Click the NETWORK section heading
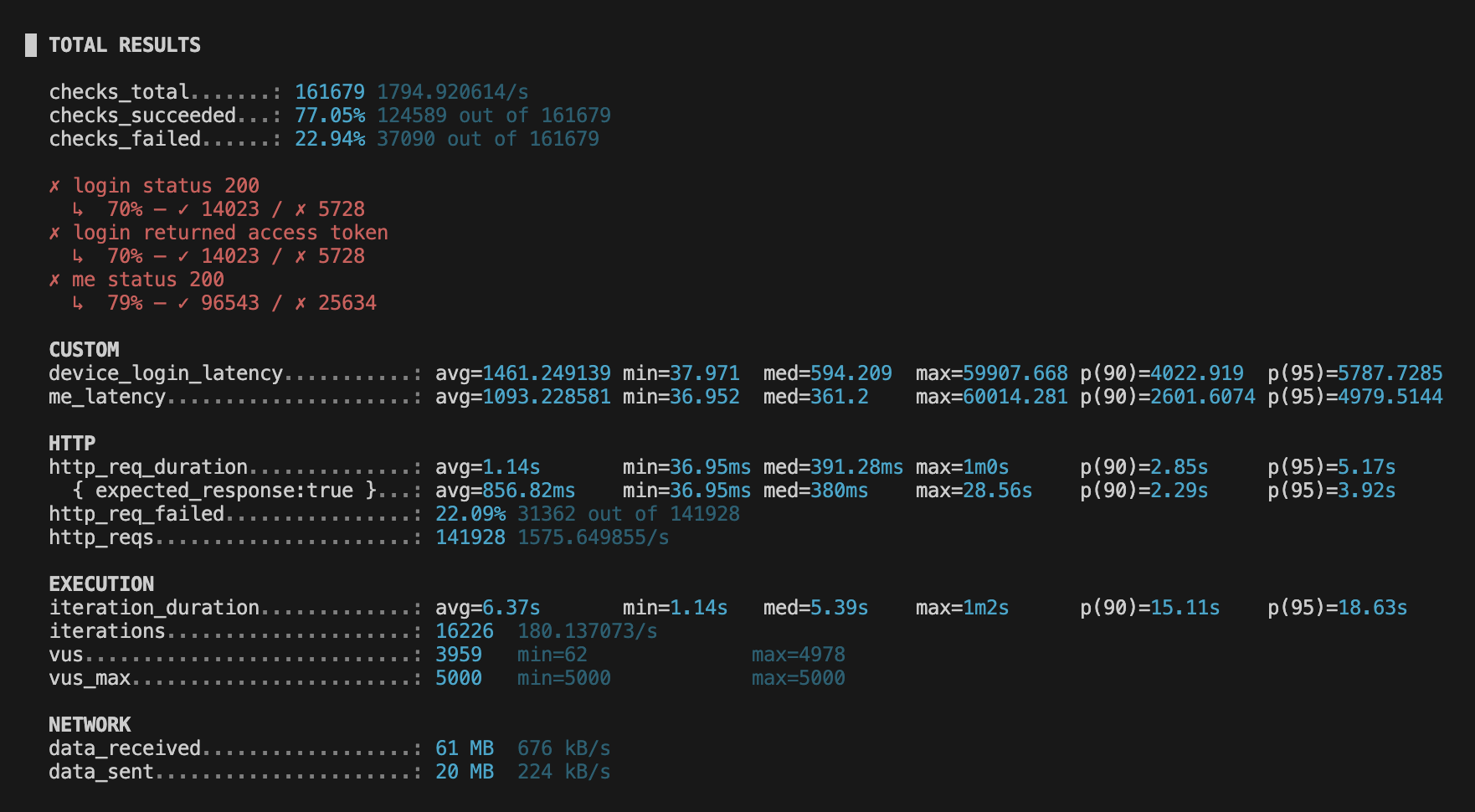1475x812 pixels. (x=90, y=725)
